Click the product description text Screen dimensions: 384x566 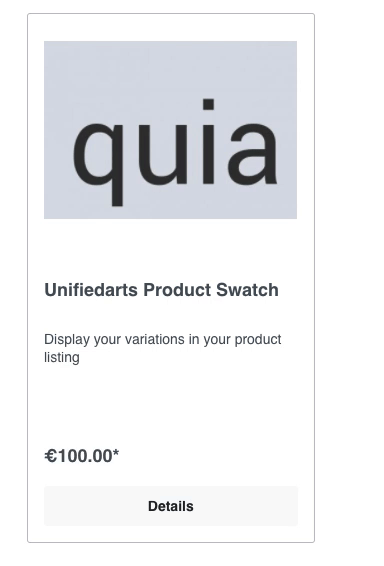[162, 348]
